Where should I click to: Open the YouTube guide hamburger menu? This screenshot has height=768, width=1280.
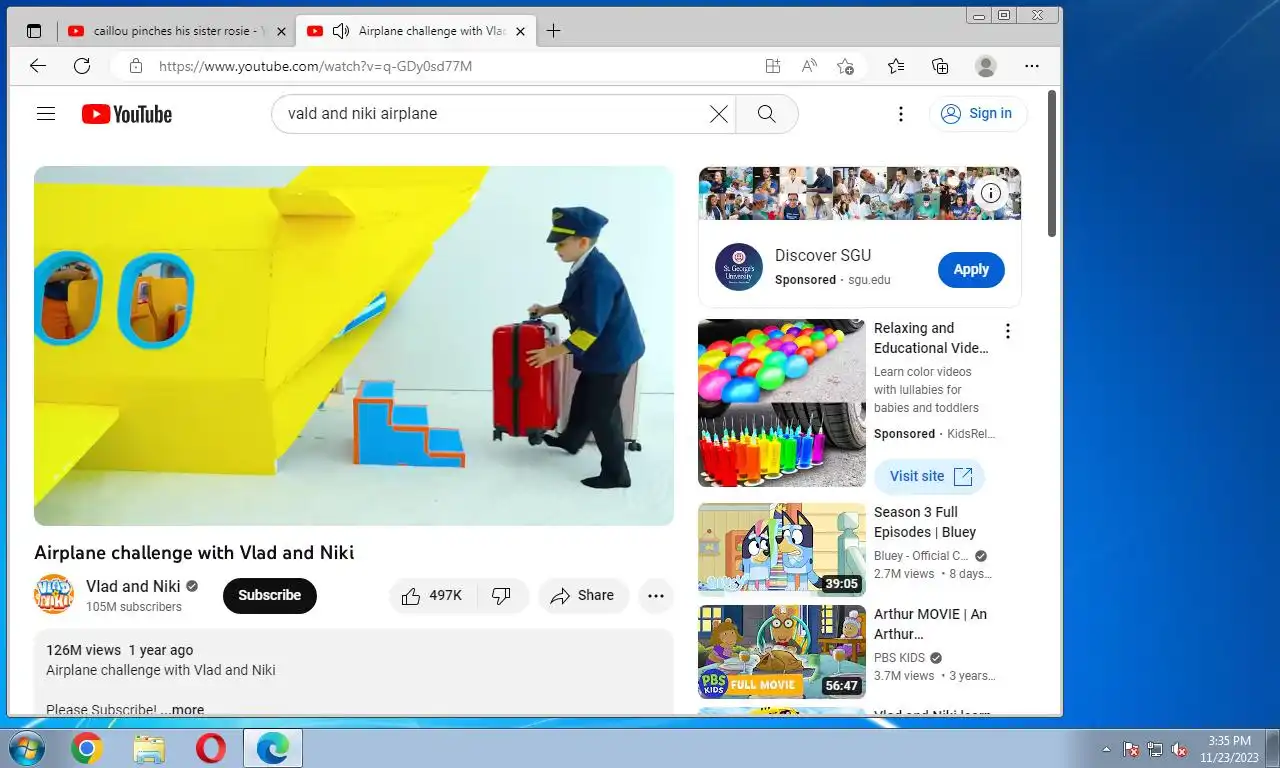coord(46,114)
